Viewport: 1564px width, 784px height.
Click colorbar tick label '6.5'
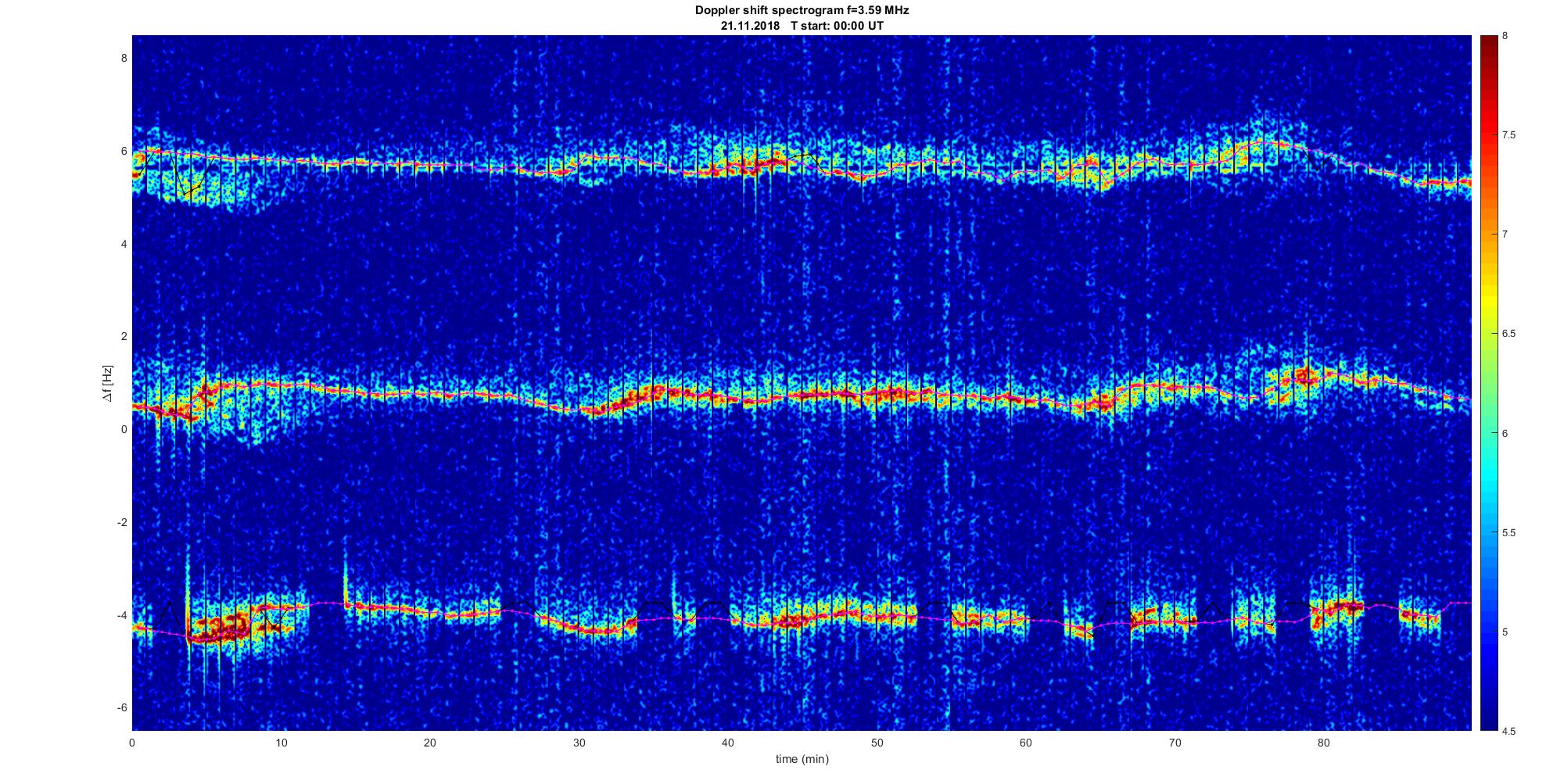pyautogui.click(x=1509, y=334)
